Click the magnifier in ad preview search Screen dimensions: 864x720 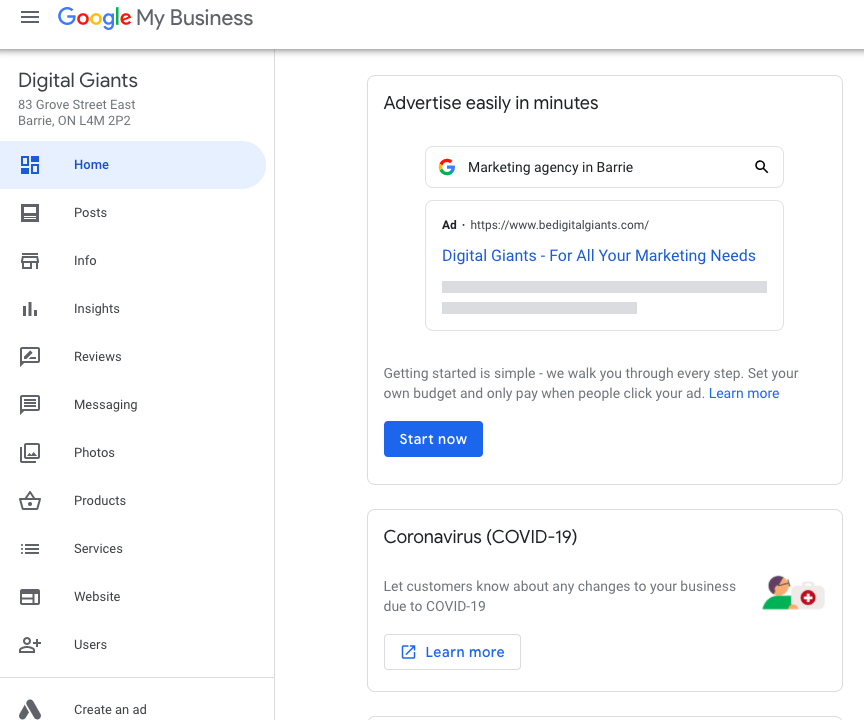pos(761,167)
